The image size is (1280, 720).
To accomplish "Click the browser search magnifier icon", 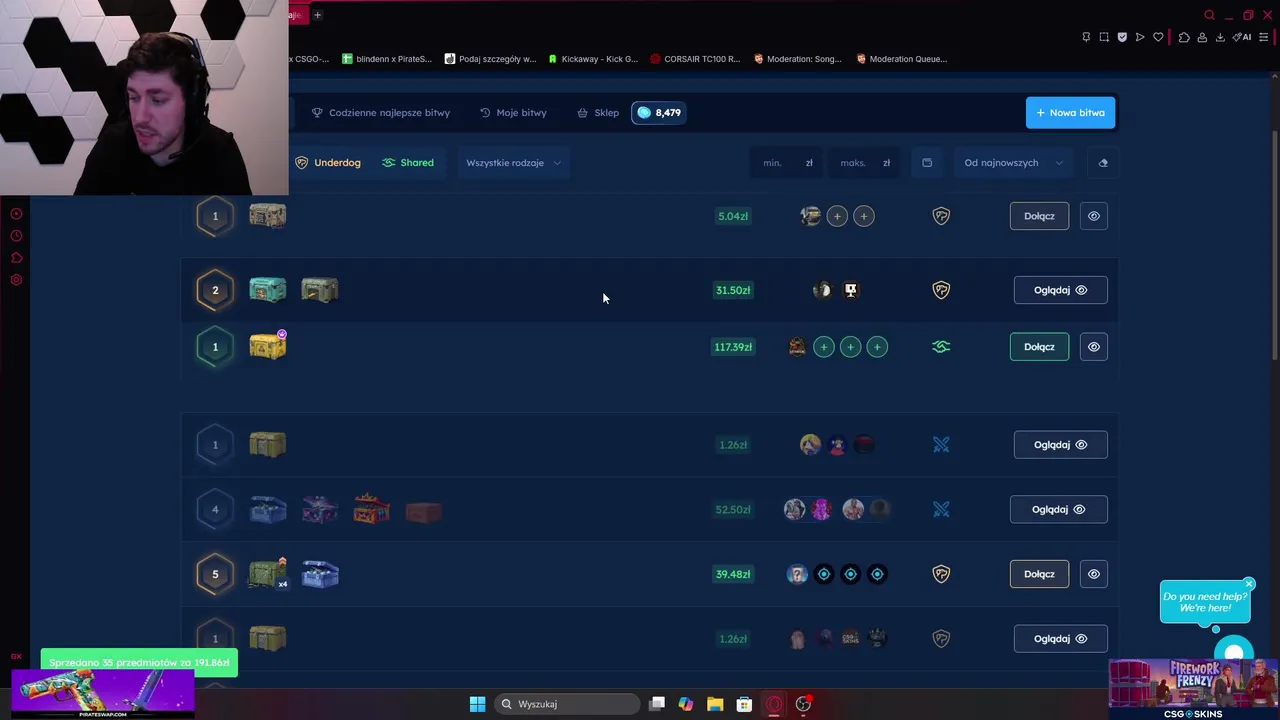I will point(1209,15).
